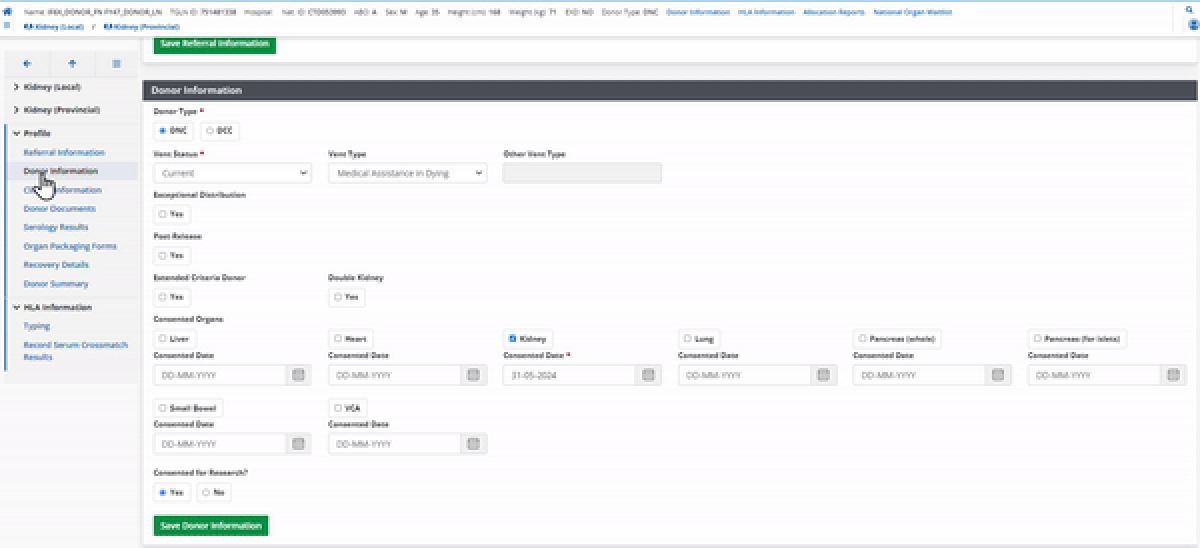Open calendar picker for Kidney consented date
Screen dimensions: 1200x548
coord(648,375)
